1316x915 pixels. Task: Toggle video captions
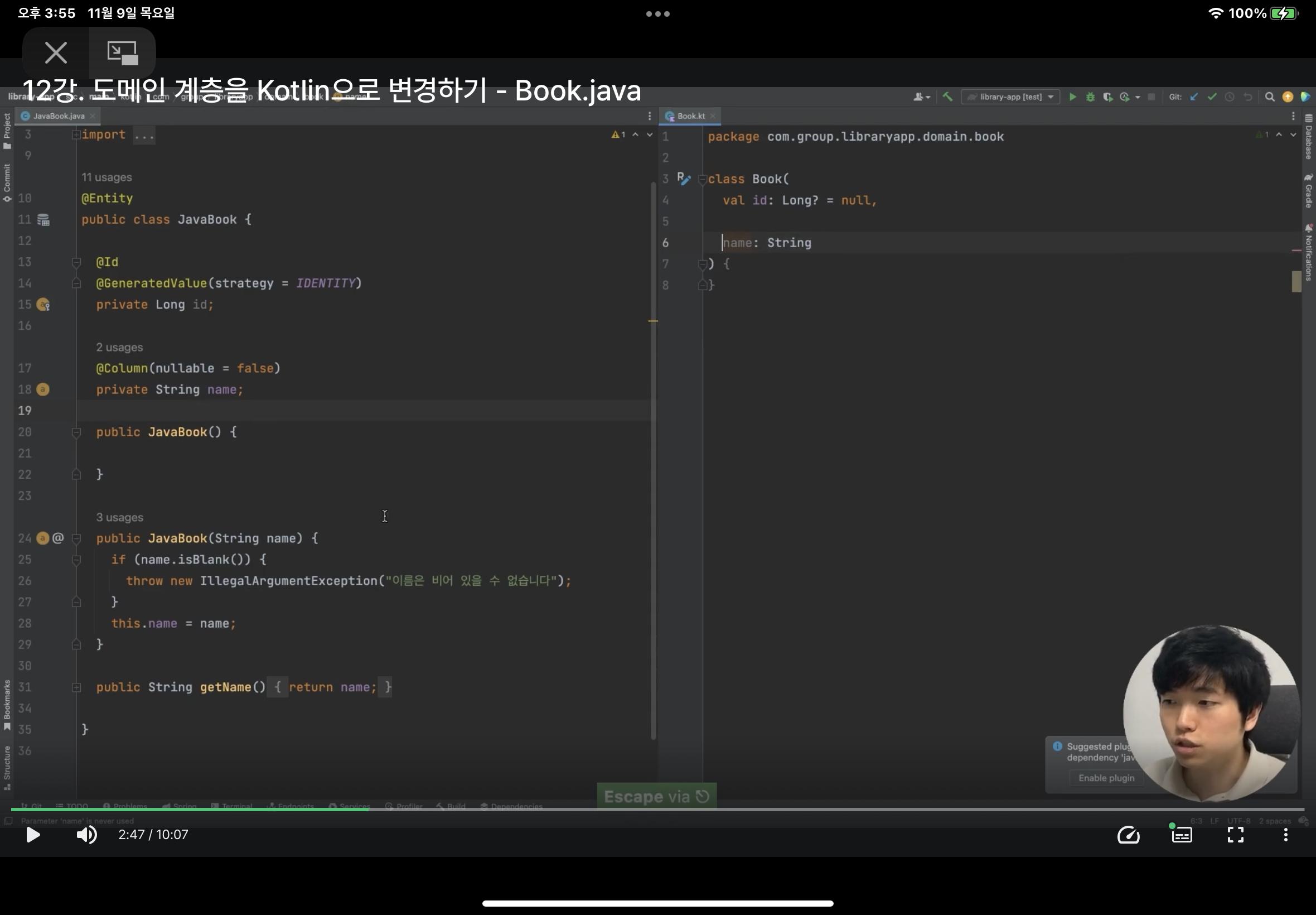1182,835
